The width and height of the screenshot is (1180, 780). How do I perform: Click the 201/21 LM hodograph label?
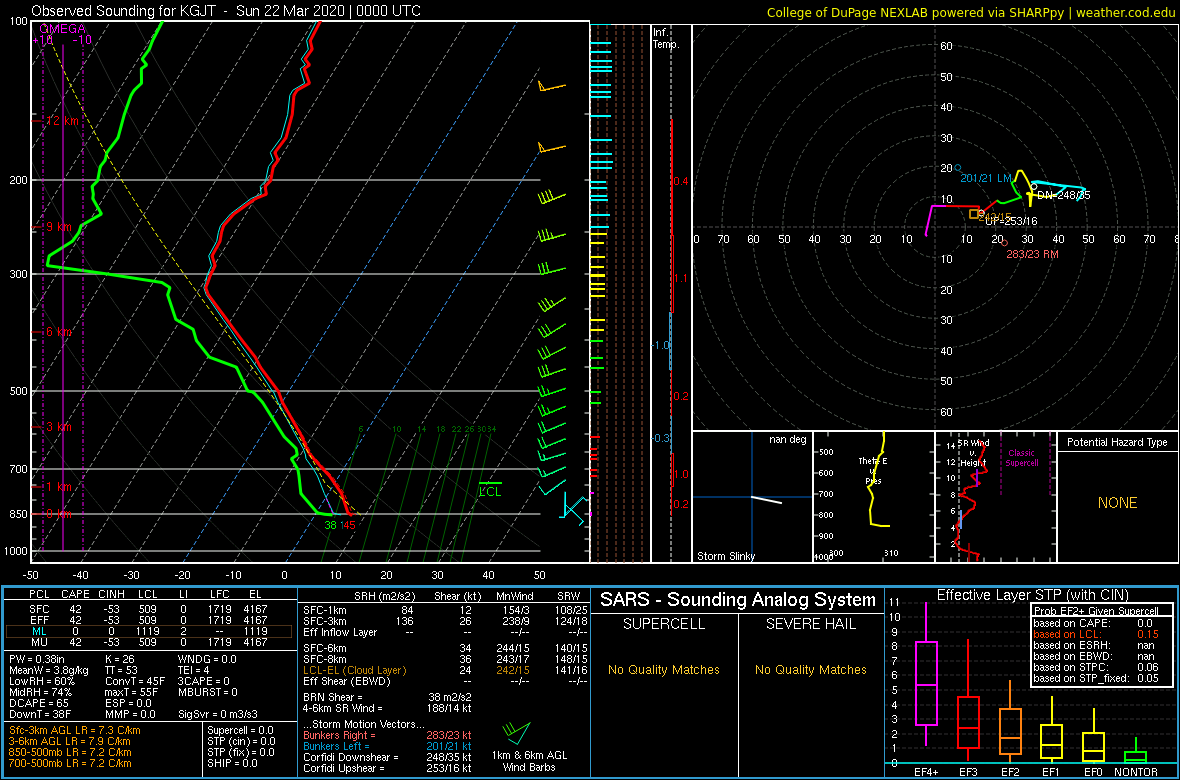pos(986,178)
